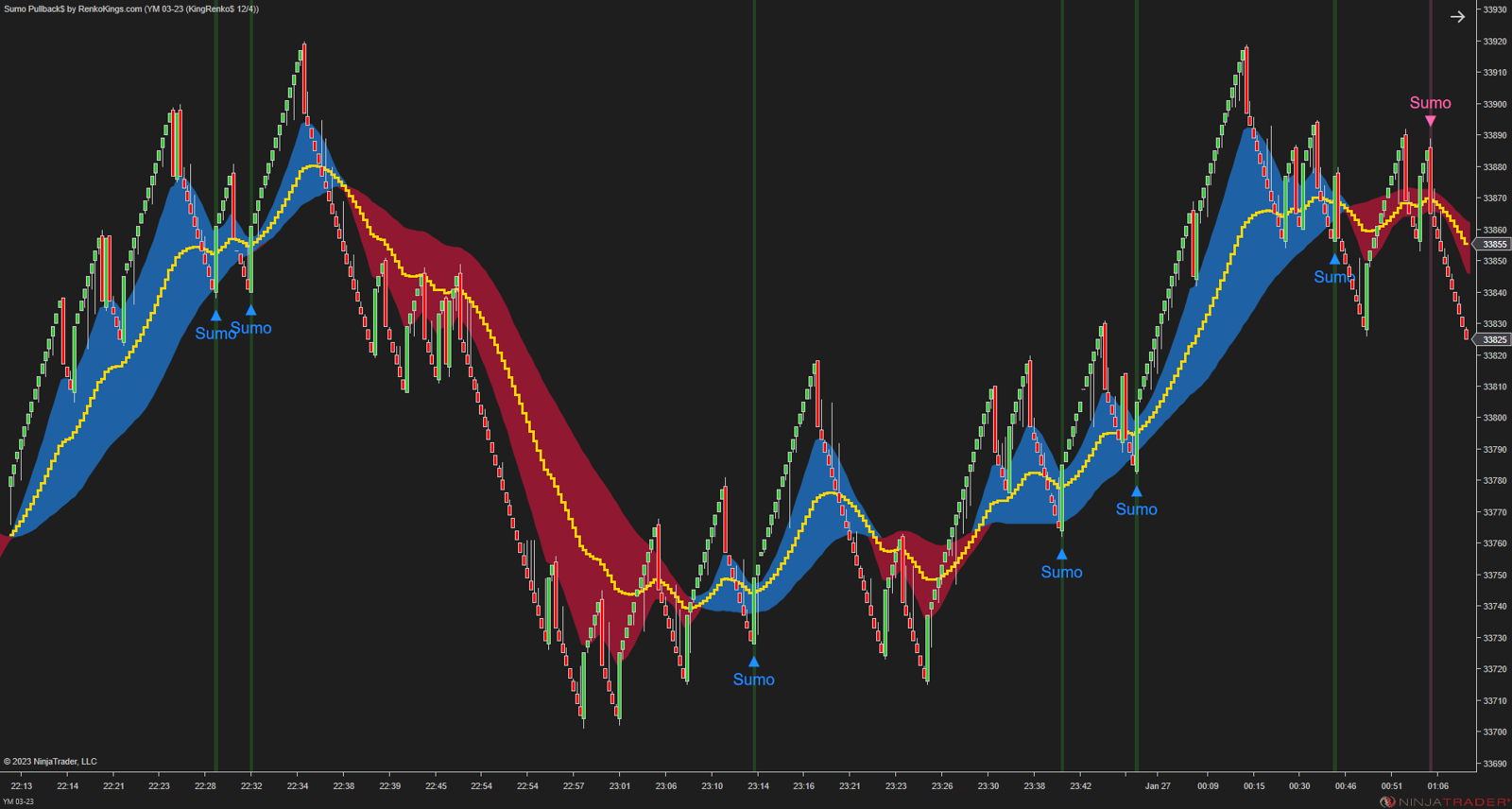Click the © 2023 NinjaTrader, LLC text
This screenshot has height=809, width=1512.
pos(50,761)
